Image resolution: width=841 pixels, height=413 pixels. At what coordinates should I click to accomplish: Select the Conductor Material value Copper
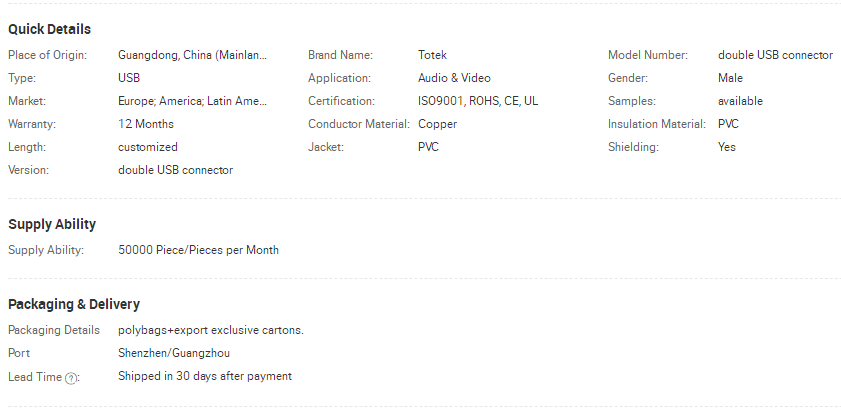[437, 124]
